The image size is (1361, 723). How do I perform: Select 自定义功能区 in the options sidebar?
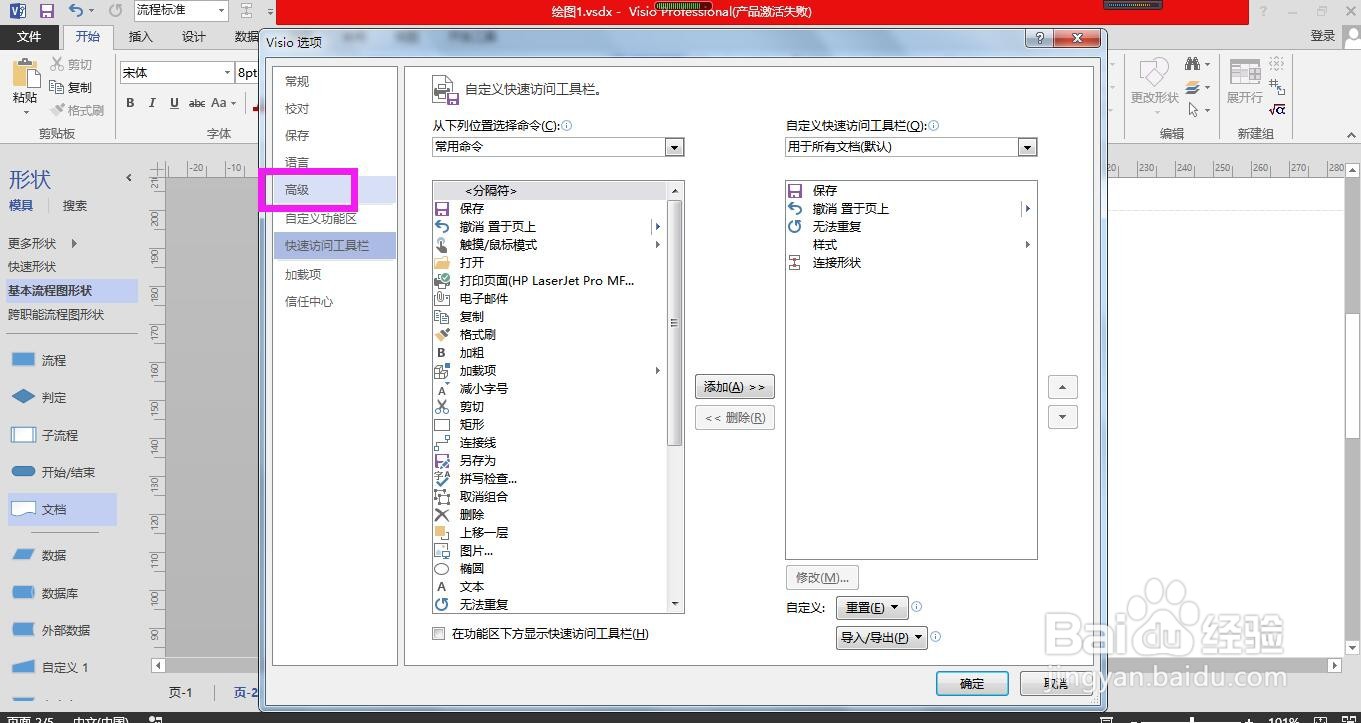point(321,218)
